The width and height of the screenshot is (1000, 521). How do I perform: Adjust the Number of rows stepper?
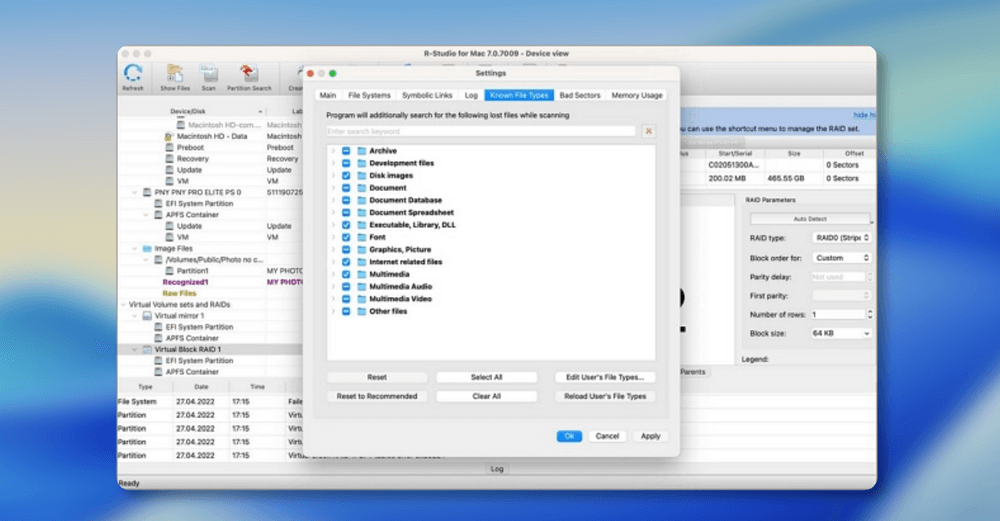869,314
